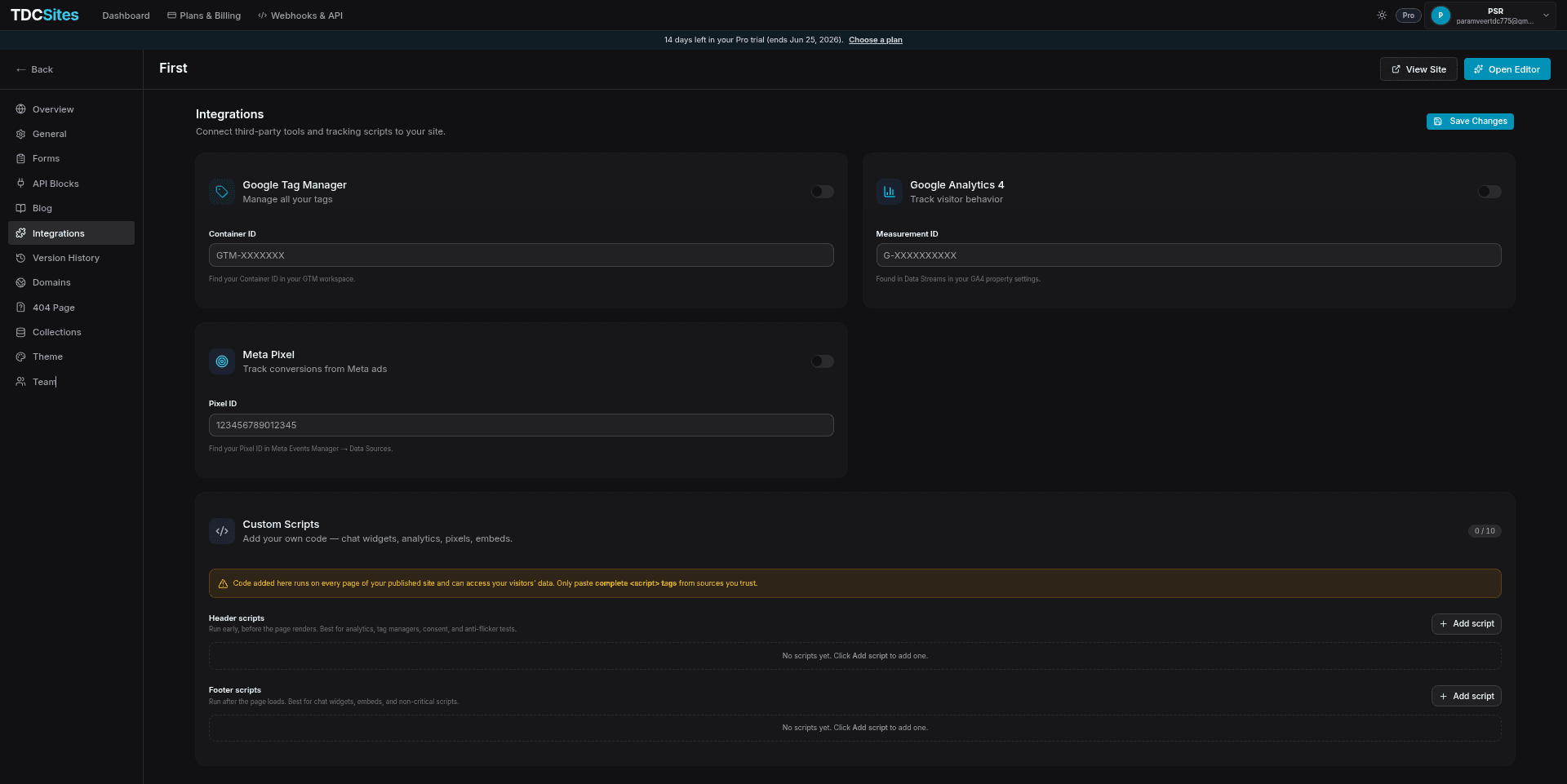Click the Domains globe icon in sidebar
Viewport: 1567px width, 784px height.
[20, 282]
